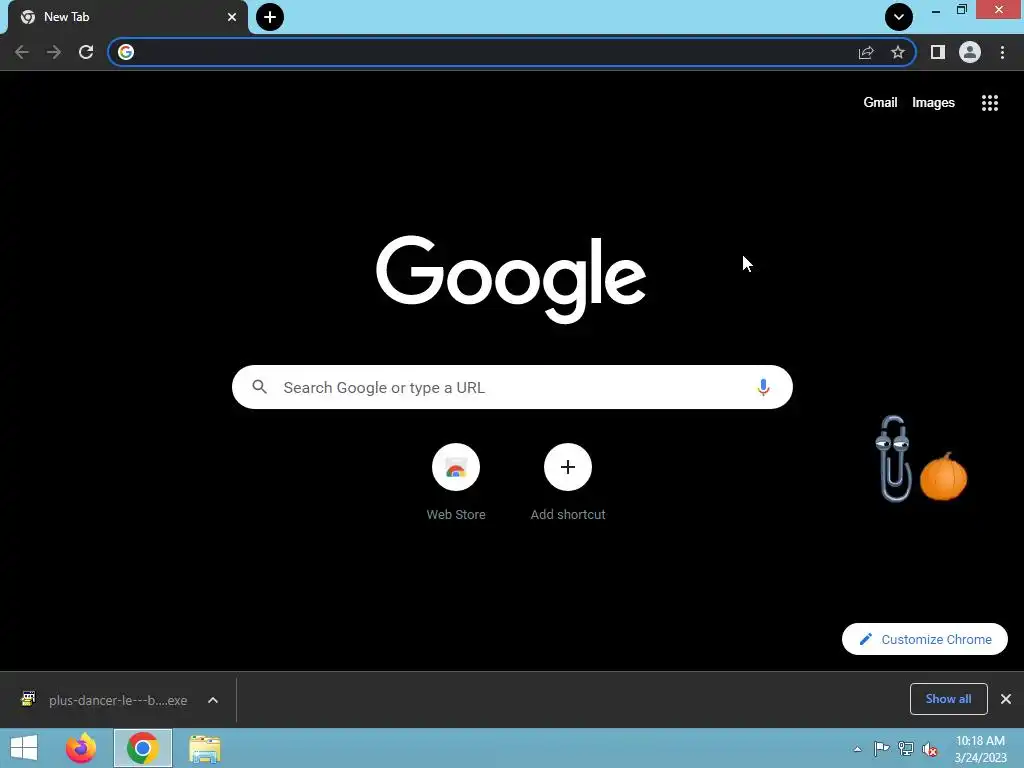Reload the current page

point(86,52)
